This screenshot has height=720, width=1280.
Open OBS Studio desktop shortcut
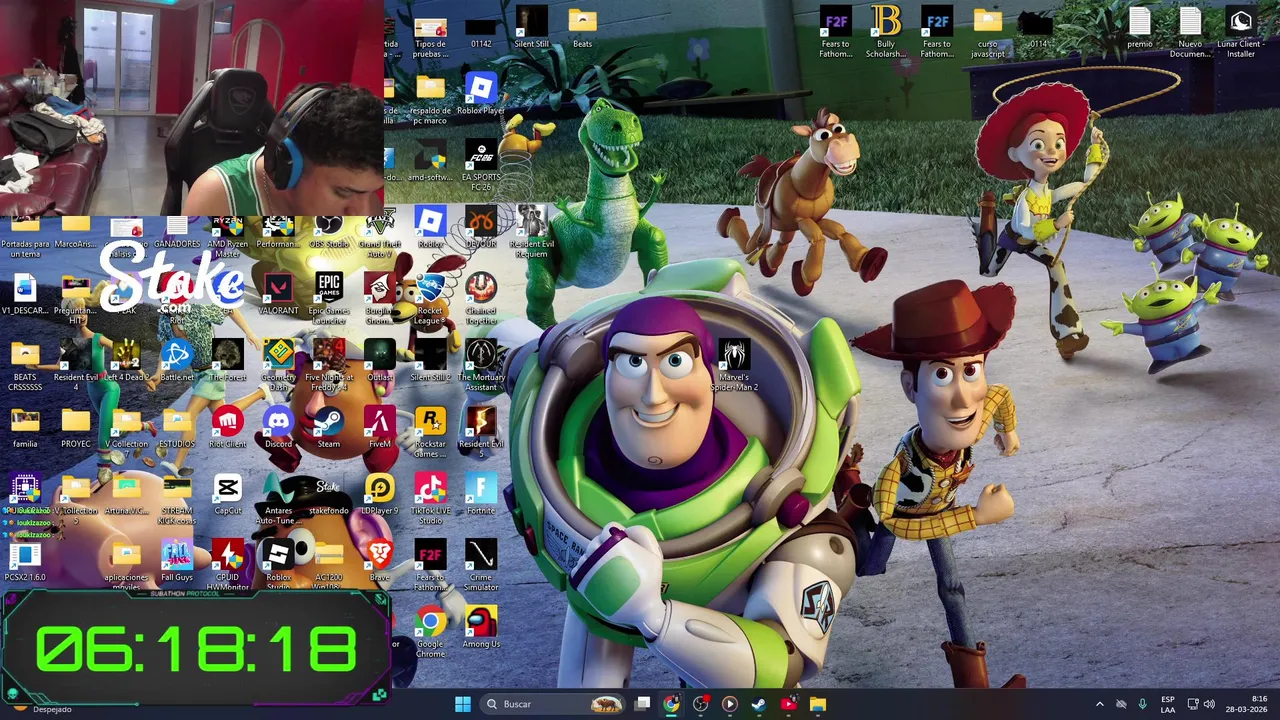[328, 232]
